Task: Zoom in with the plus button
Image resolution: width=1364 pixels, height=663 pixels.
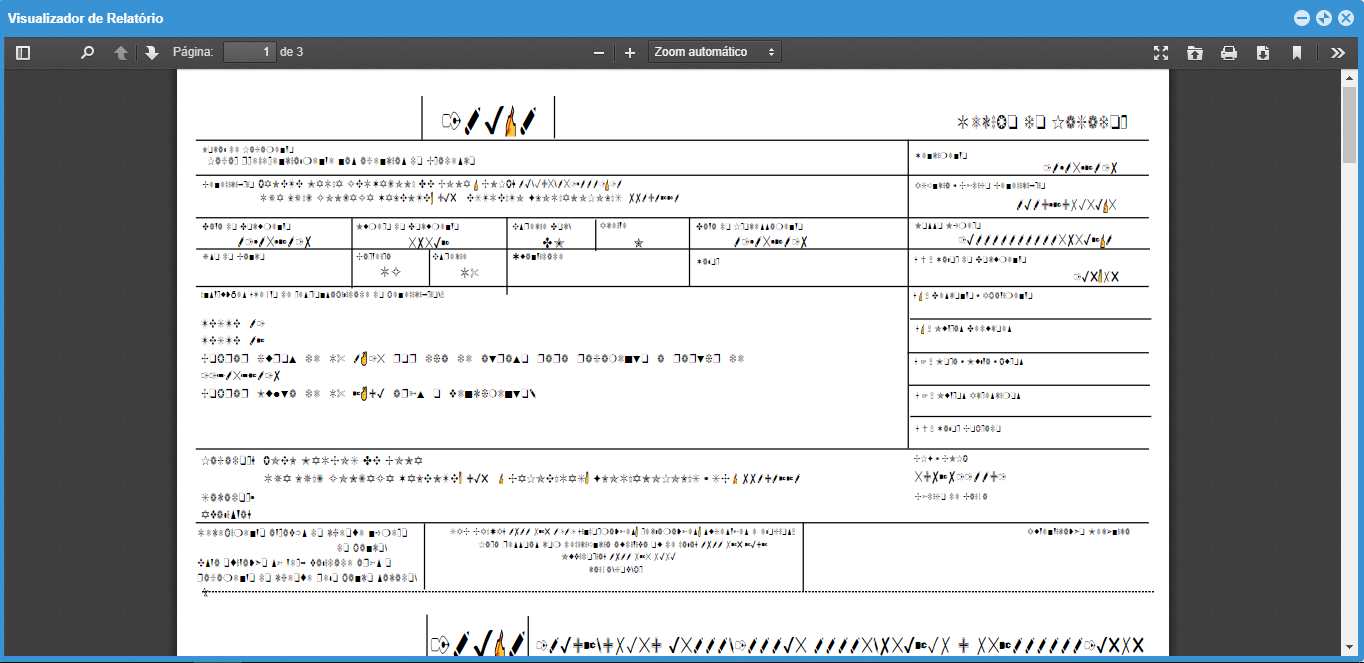Action: pos(630,53)
